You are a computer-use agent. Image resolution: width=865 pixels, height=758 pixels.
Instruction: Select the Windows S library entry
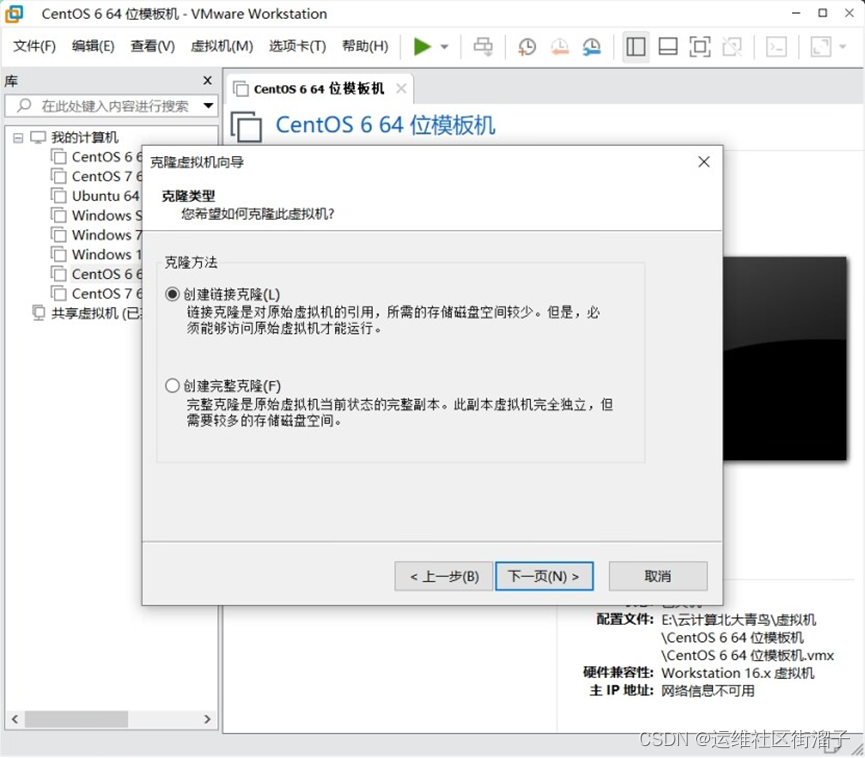pyautogui.click(x=97, y=216)
